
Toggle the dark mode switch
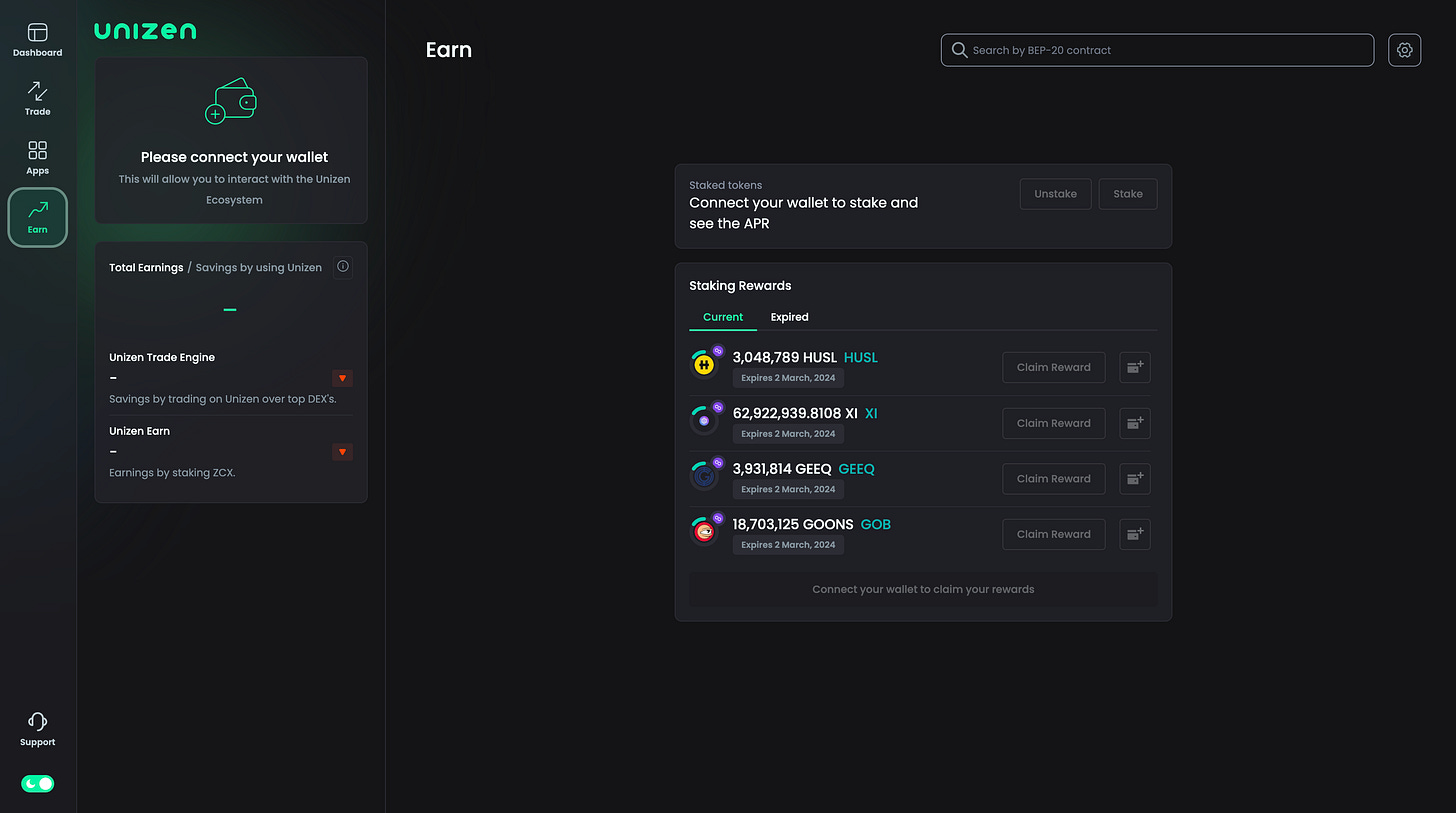point(37,784)
